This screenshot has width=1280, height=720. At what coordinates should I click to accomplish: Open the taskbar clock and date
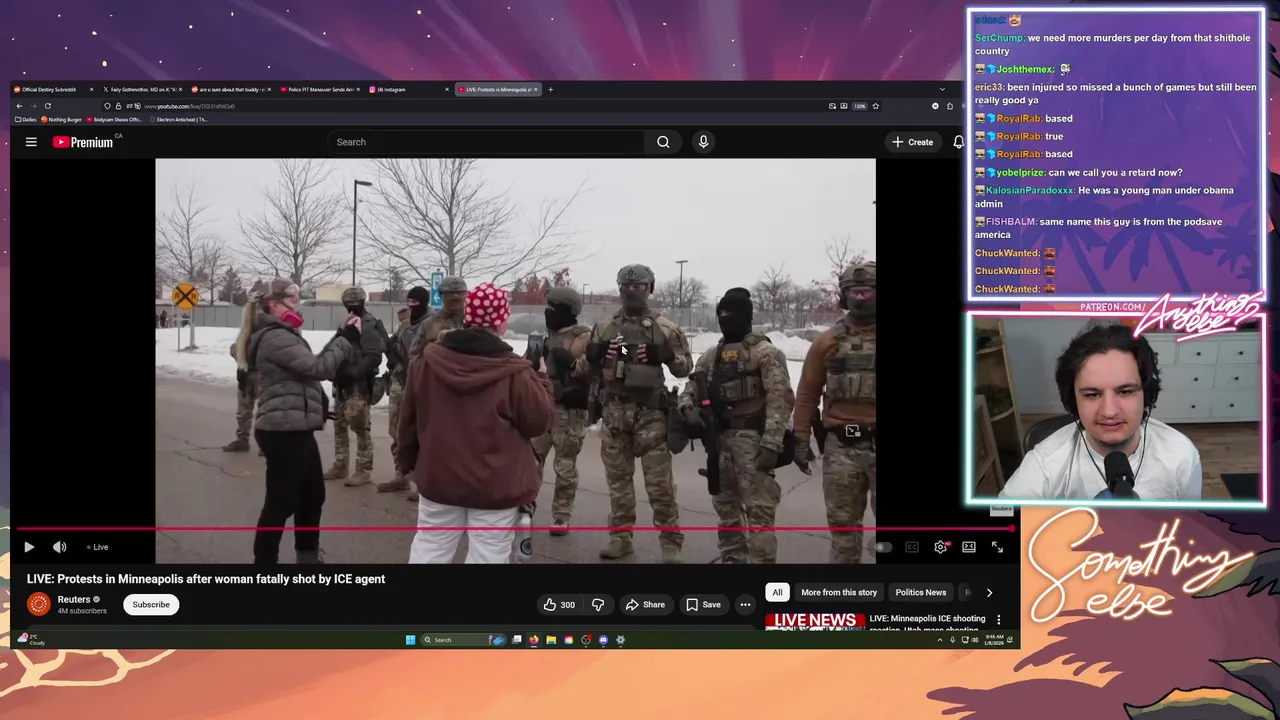point(994,640)
